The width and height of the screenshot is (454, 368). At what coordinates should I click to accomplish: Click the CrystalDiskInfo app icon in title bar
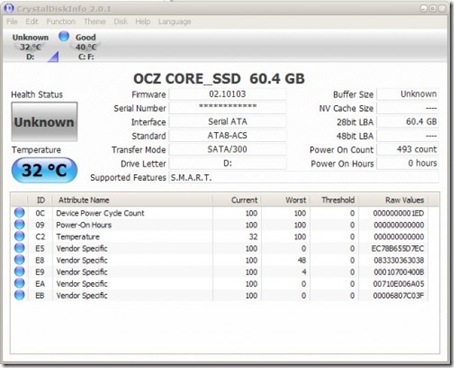9,8
